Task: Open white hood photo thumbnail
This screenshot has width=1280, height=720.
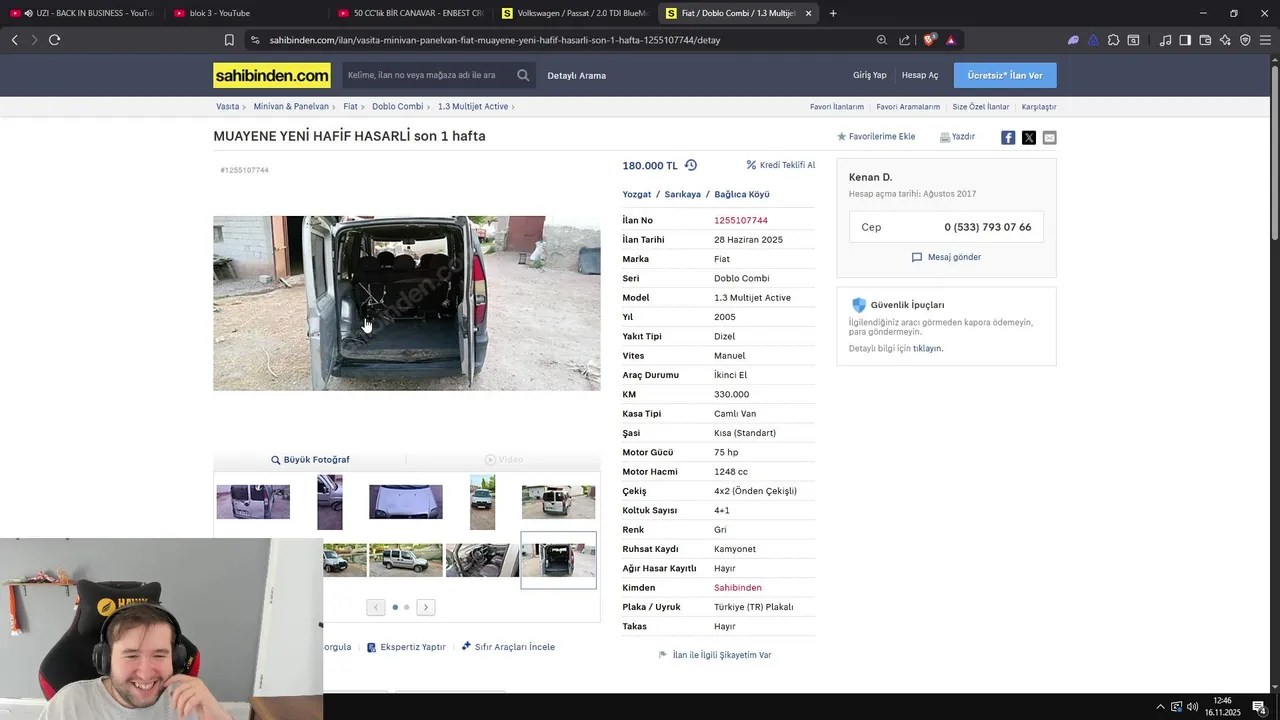Action: click(x=406, y=502)
